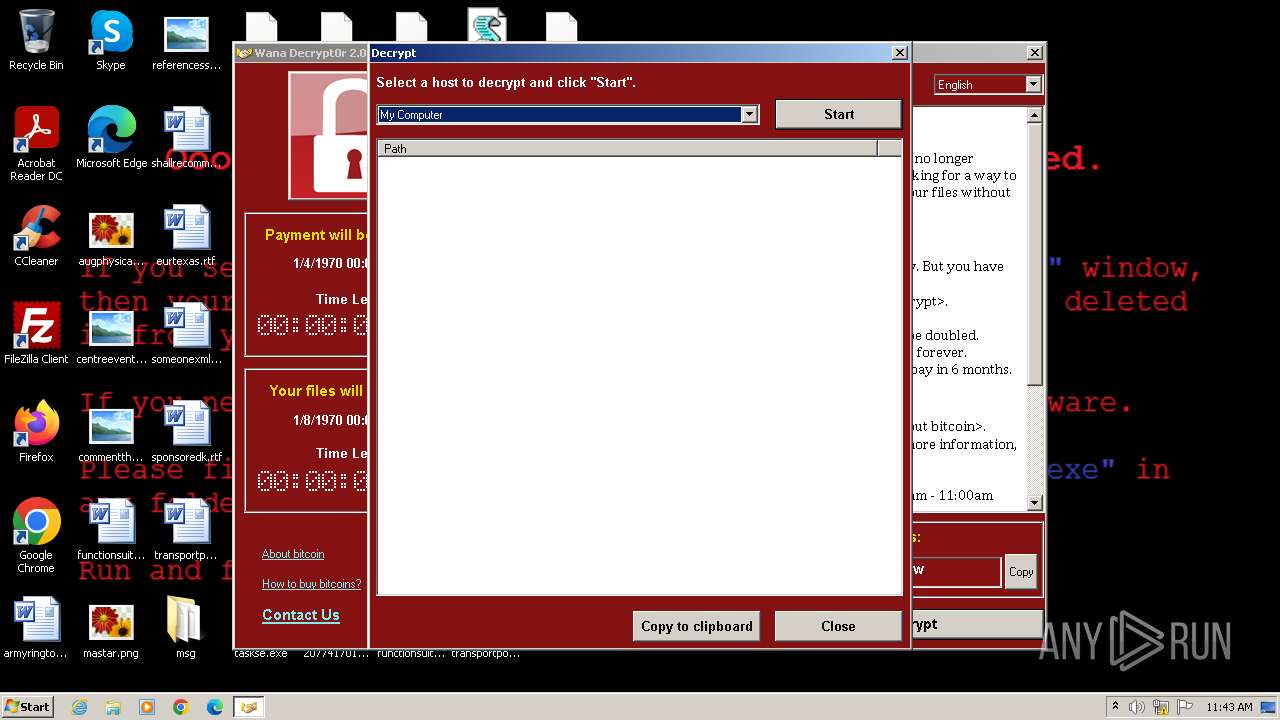Click the action center flag icon
Viewport: 1280px width, 720px height.
pos(1185,707)
